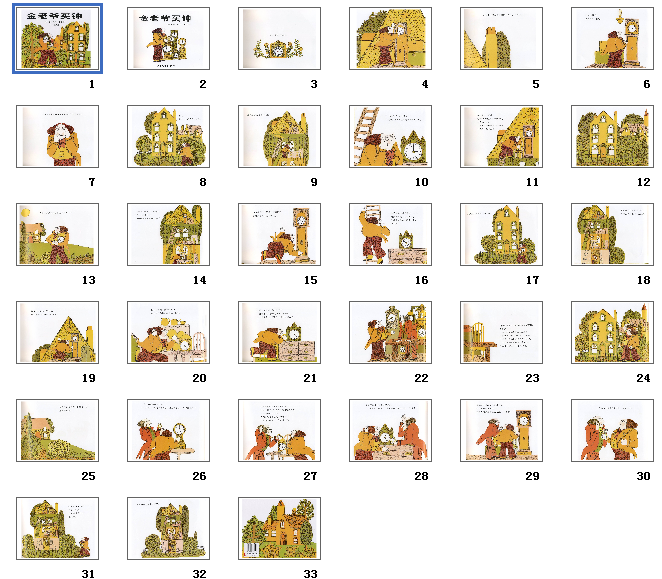Pick slide 12 with tall yellow house
The image size is (662, 579).
pyautogui.click(x=613, y=136)
